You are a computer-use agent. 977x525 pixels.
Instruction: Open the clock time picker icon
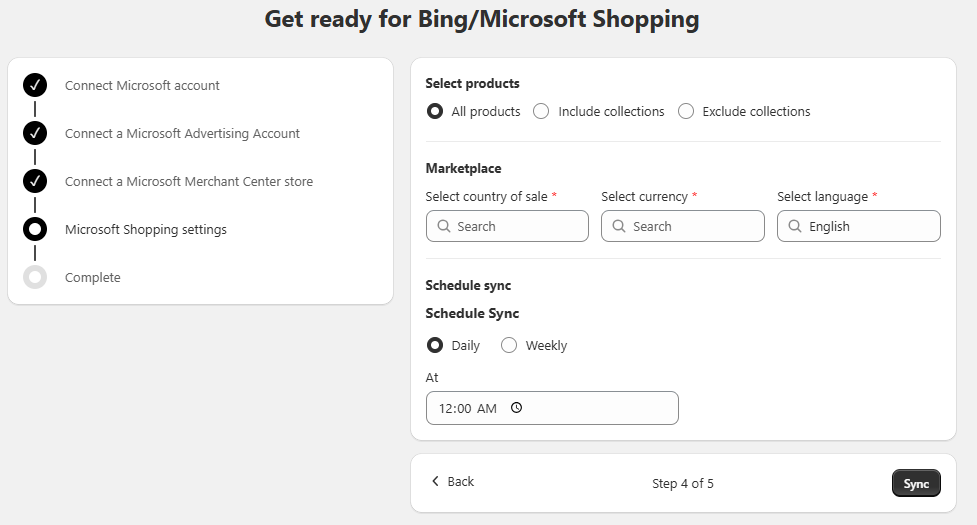pyautogui.click(x=517, y=408)
